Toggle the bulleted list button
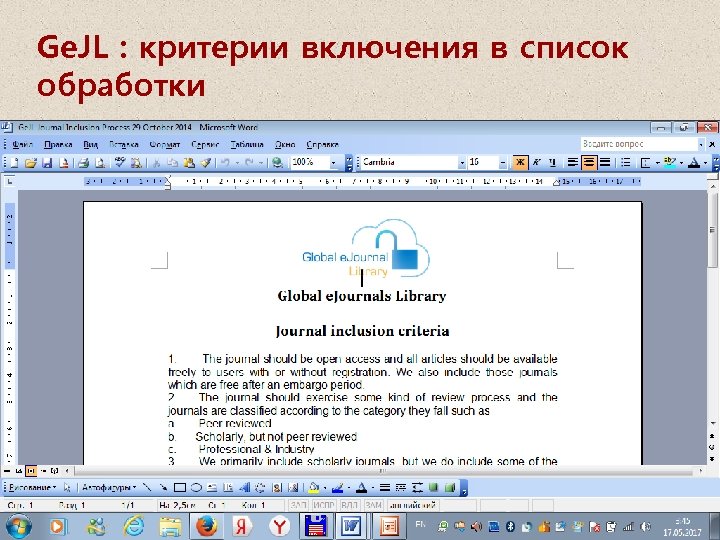Image resolution: width=720 pixels, height=540 pixels. pyautogui.click(x=625, y=162)
